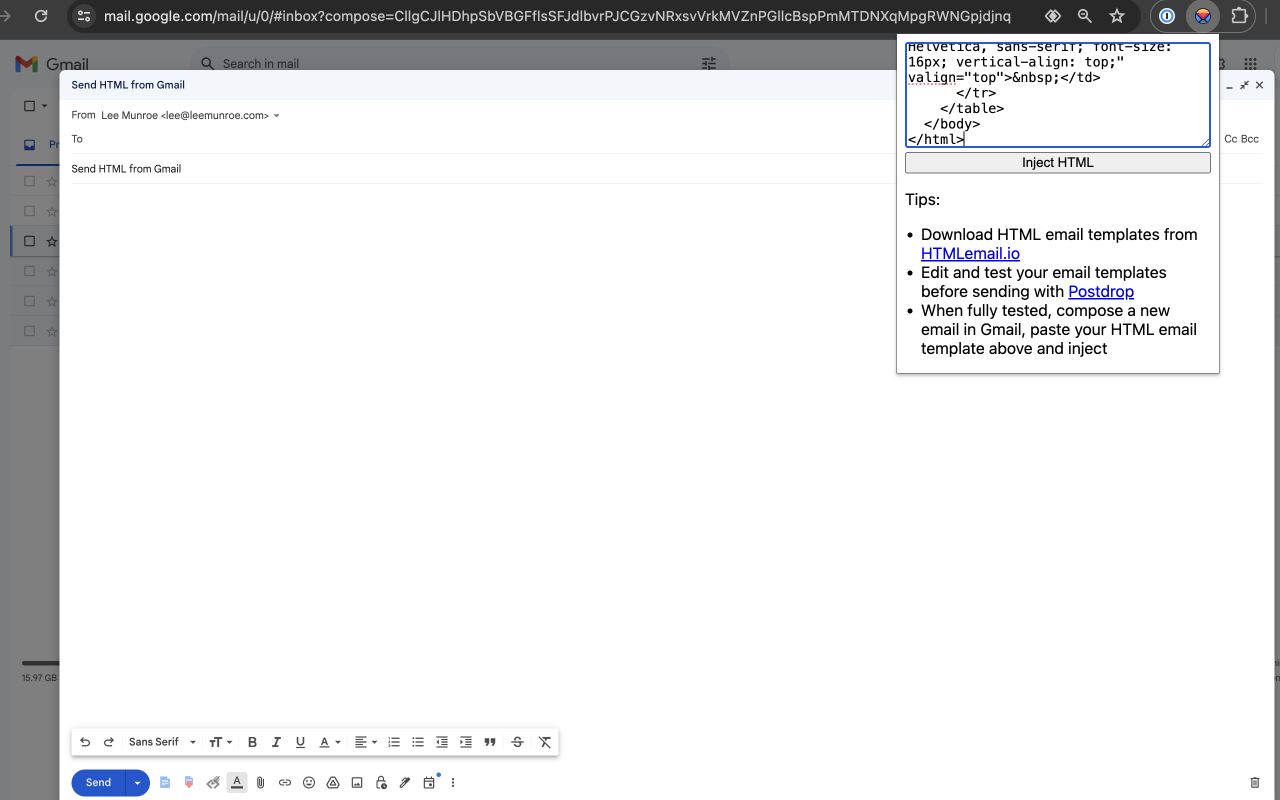This screenshot has height=800, width=1280.
Task: Click the blue document icon beside Send
Action: [165, 783]
